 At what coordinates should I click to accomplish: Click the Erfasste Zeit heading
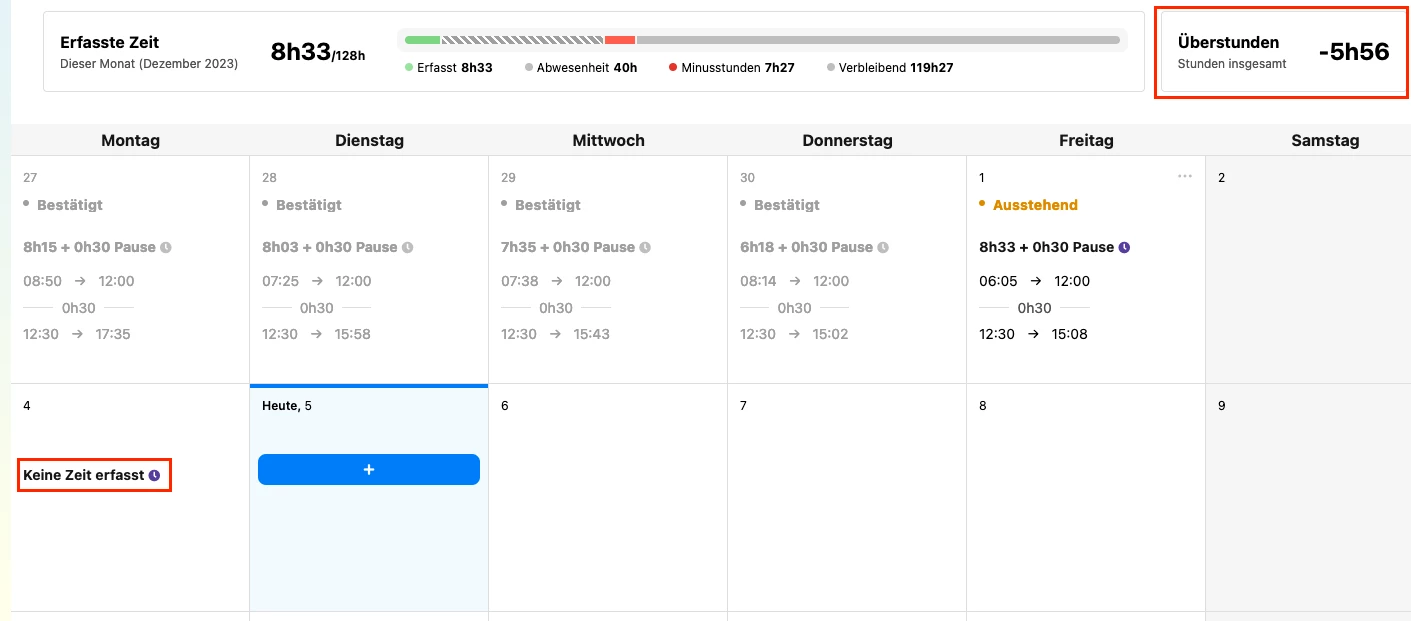110,43
